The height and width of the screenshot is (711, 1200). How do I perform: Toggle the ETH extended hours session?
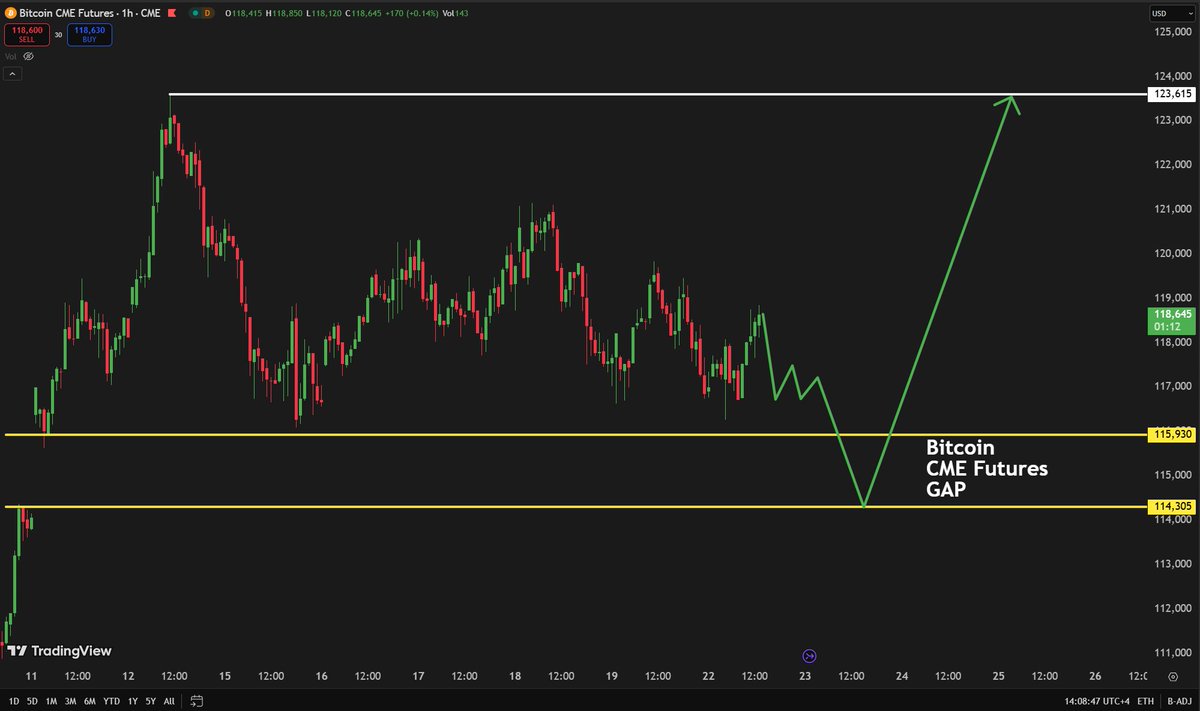click(1146, 700)
